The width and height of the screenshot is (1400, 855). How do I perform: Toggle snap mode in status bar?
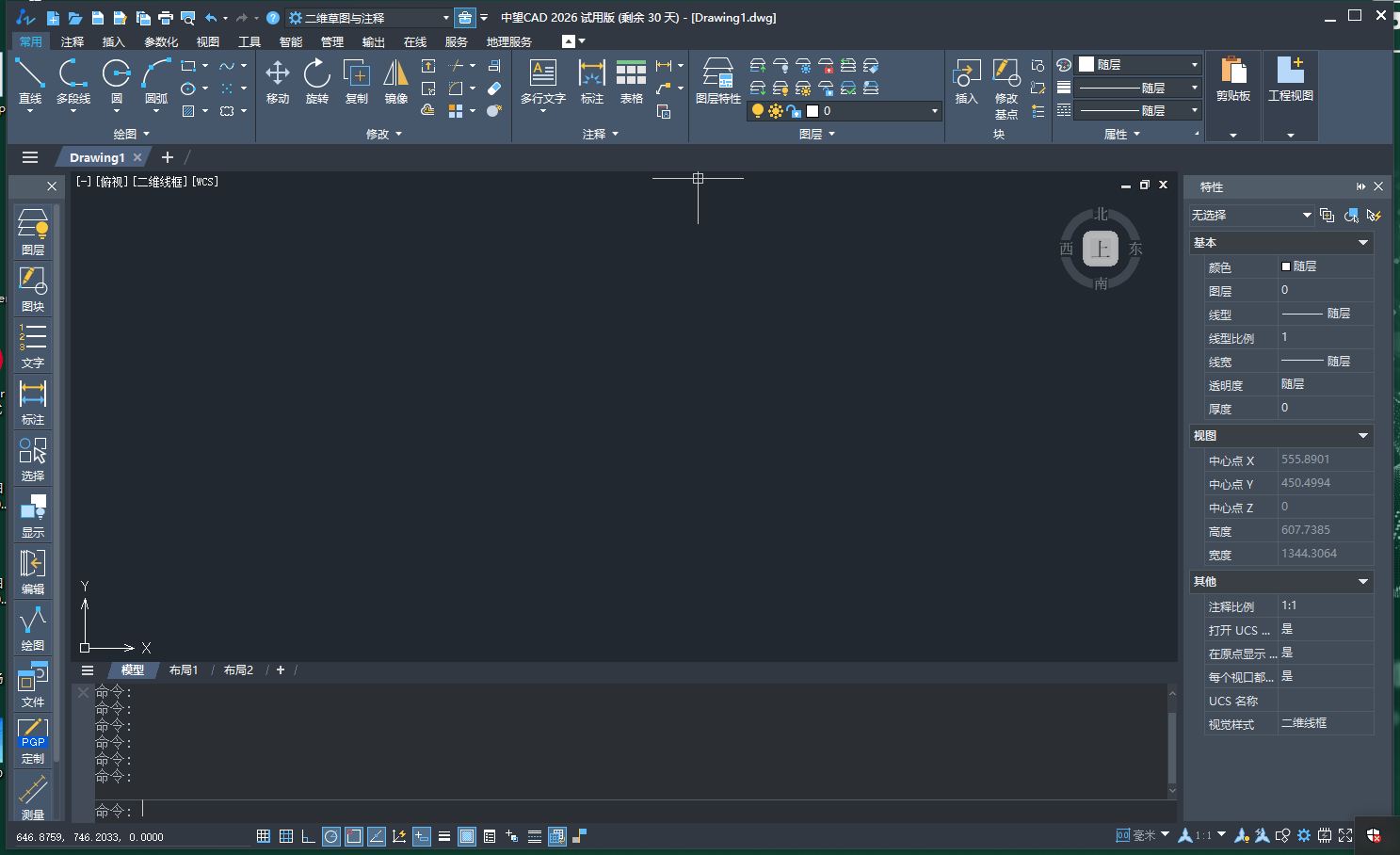(264, 836)
